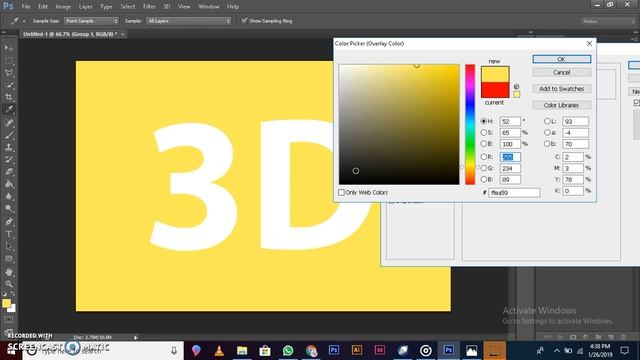The width and height of the screenshot is (640, 360).
Task: Select the brightness B radio button
Action: point(484,144)
